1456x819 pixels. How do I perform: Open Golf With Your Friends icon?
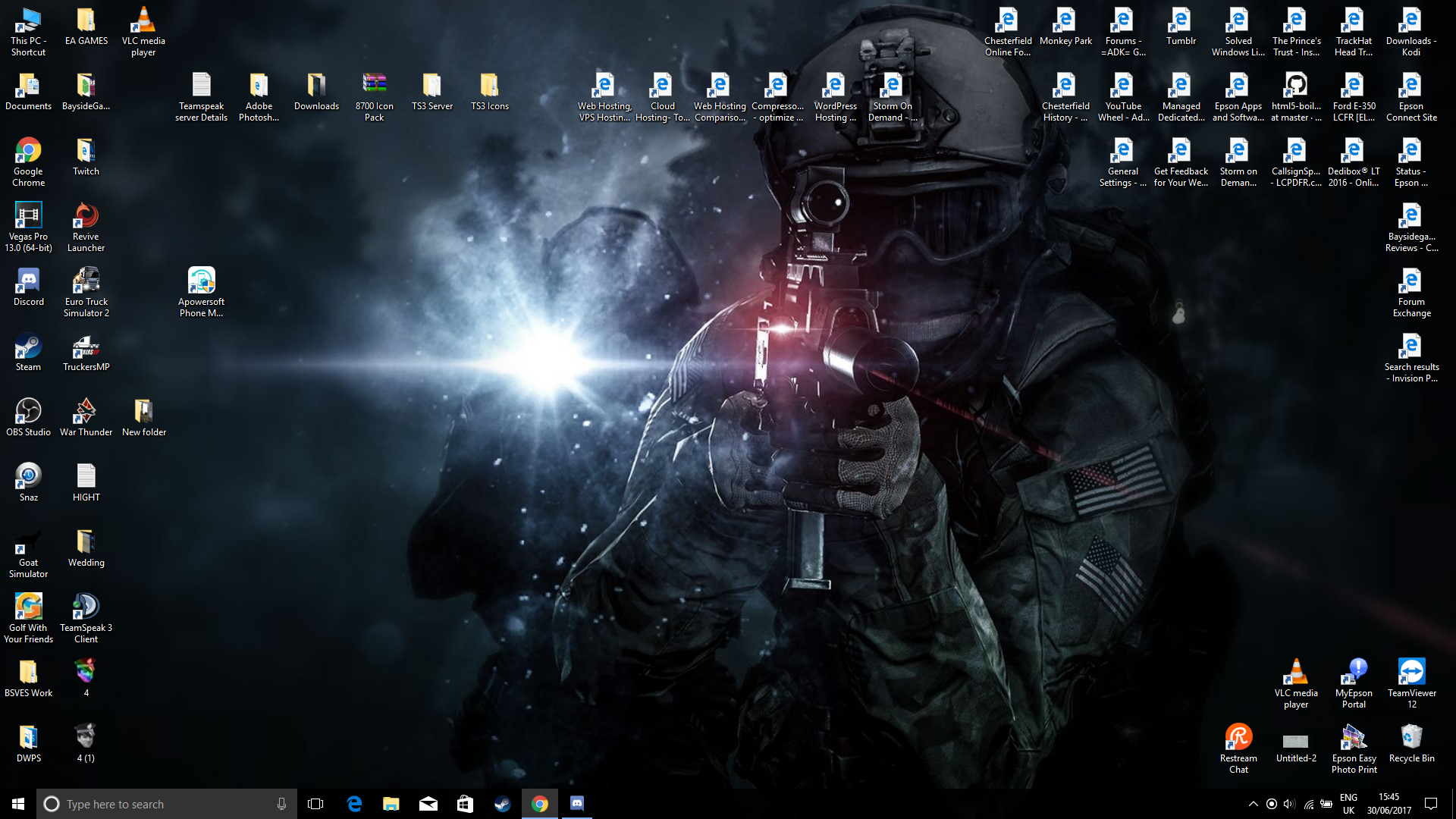click(x=28, y=618)
